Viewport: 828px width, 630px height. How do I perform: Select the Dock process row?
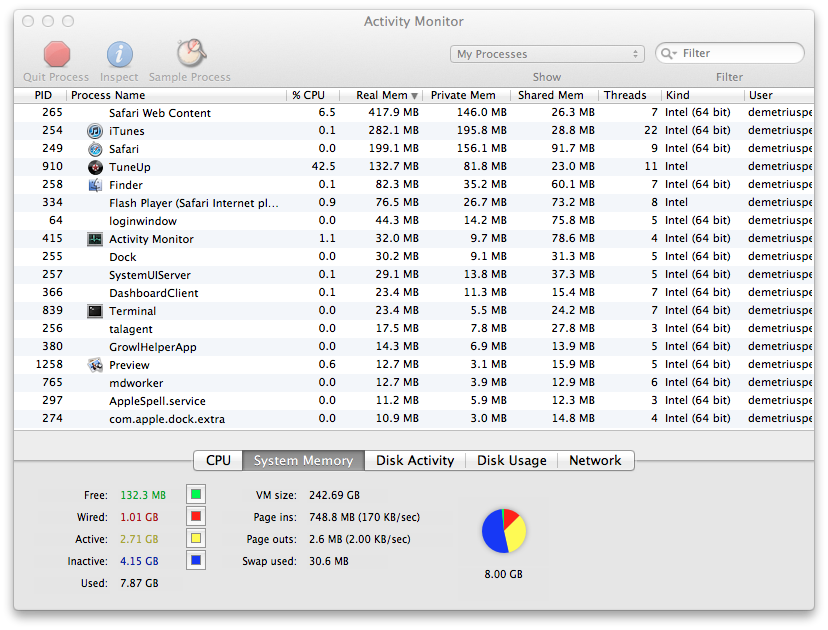[x=414, y=257]
